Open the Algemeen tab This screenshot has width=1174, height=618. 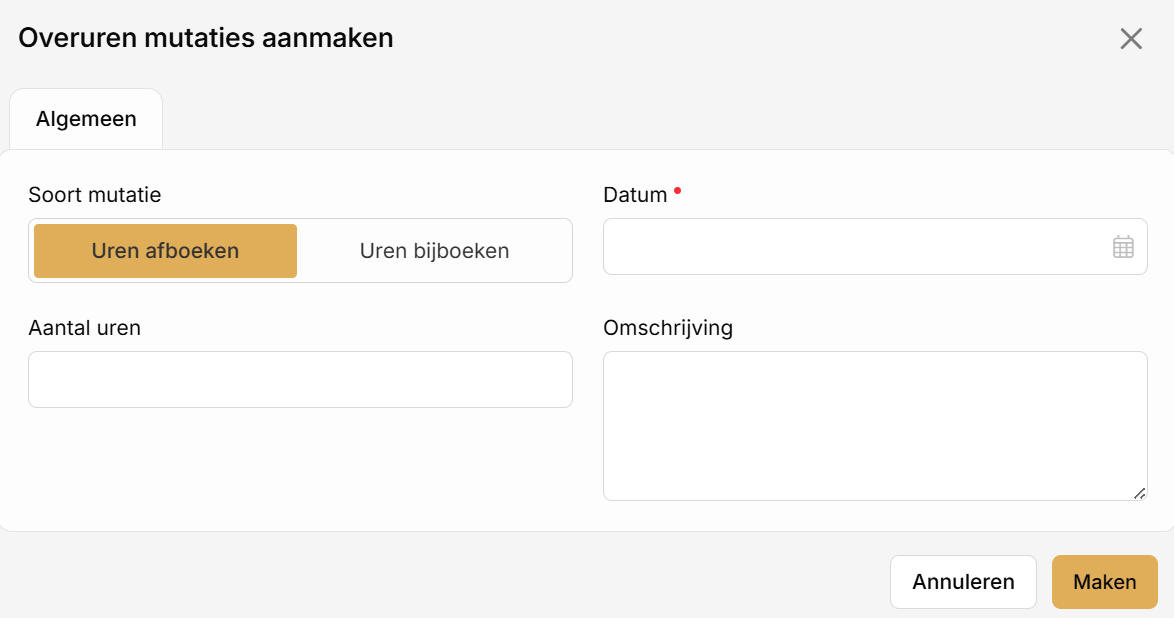click(86, 119)
